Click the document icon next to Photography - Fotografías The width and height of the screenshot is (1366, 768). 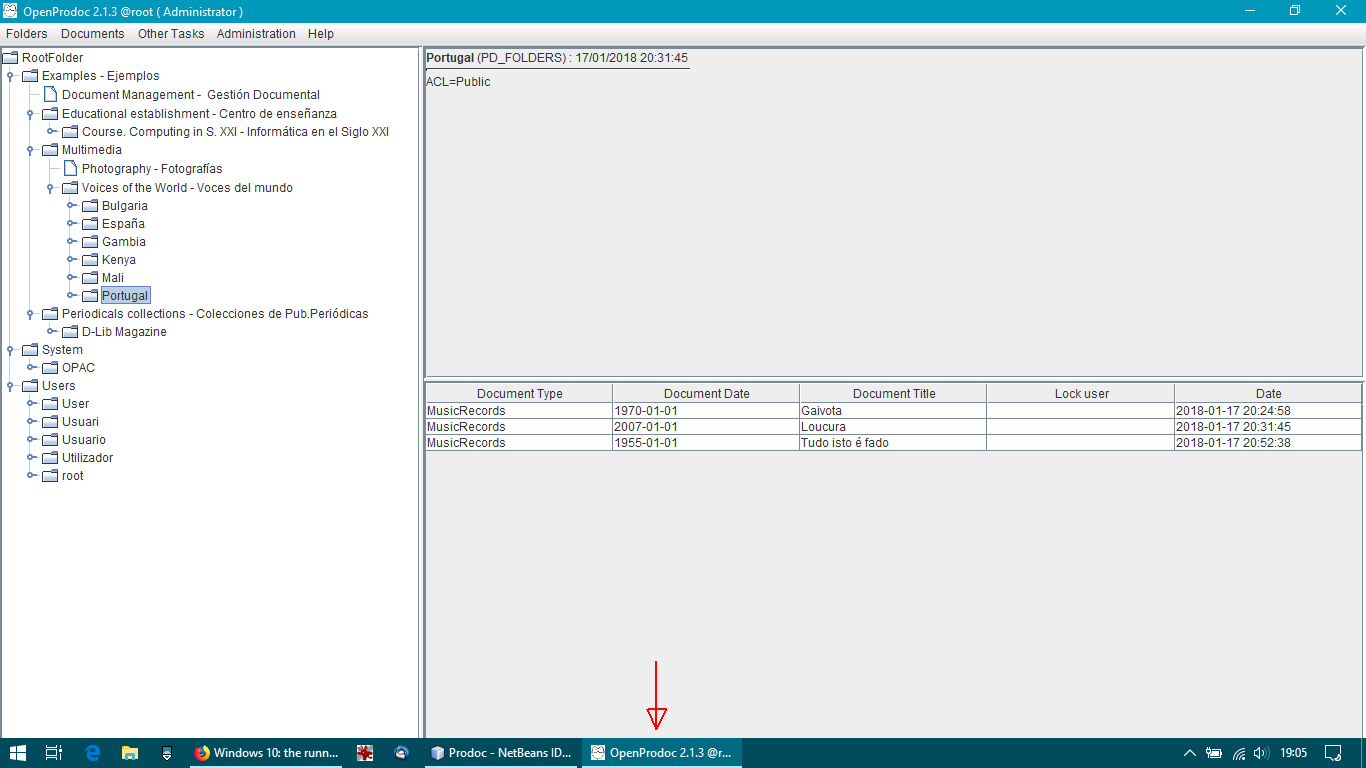pyautogui.click(x=68, y=168)
